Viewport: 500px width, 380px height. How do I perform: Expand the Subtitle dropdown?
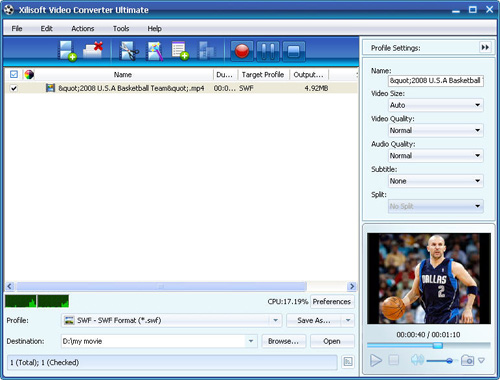pos(477,181)
